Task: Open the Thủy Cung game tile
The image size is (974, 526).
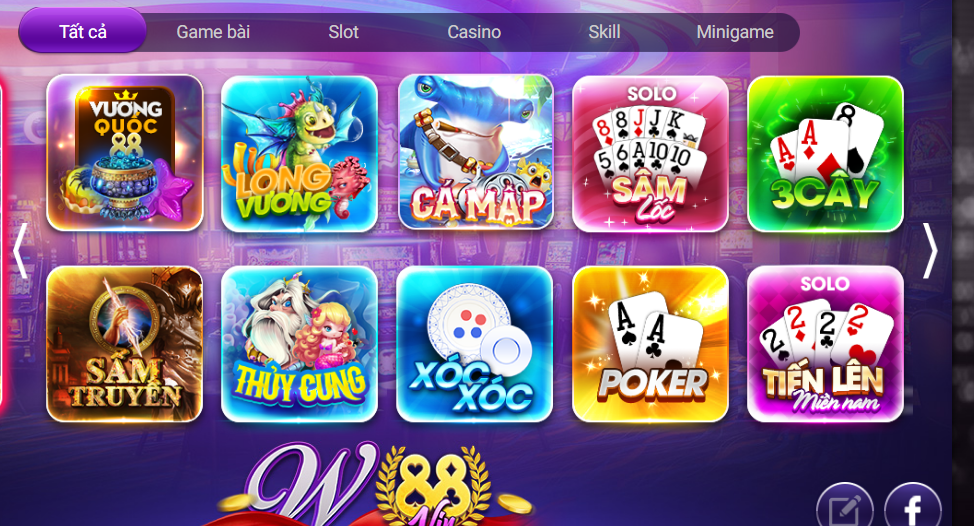Action: 299,344
